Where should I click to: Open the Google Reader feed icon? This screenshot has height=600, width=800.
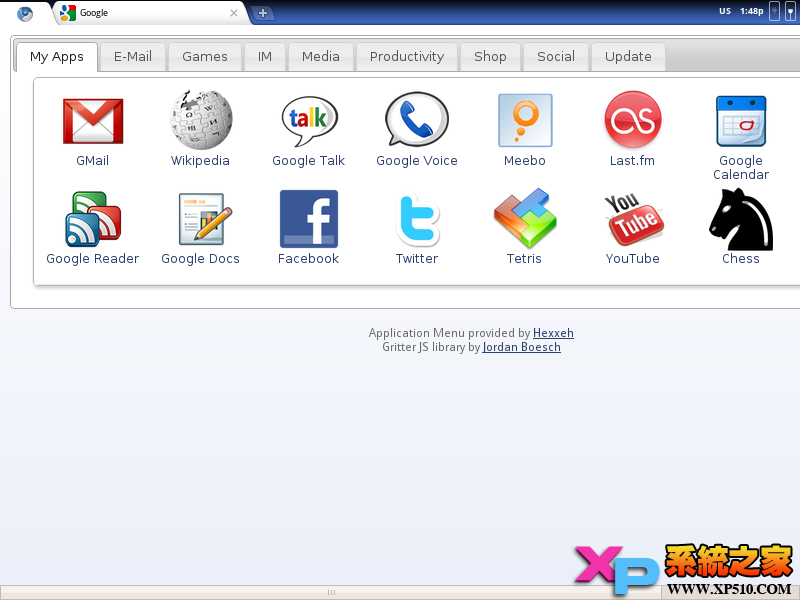click(93, 219)
